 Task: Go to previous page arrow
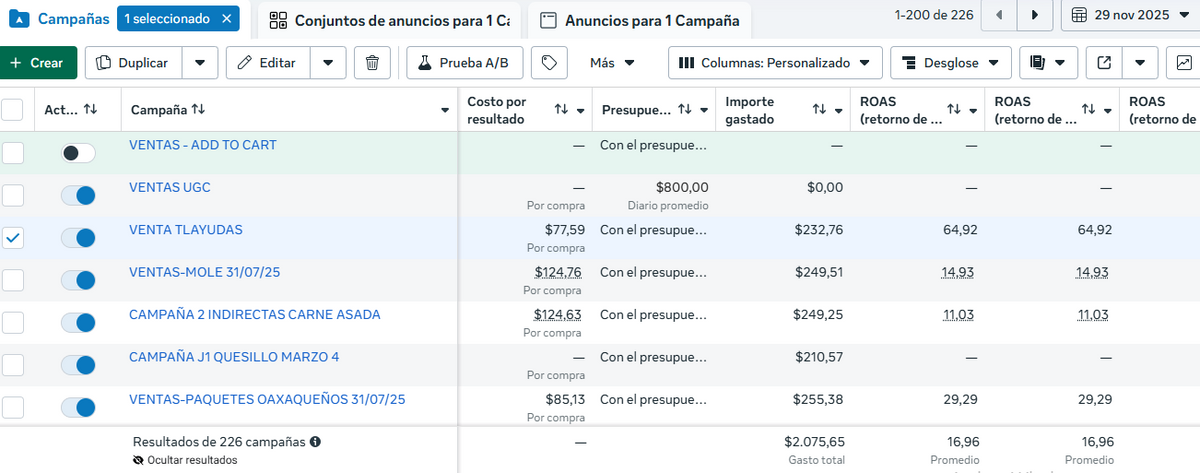coord(999,15)
